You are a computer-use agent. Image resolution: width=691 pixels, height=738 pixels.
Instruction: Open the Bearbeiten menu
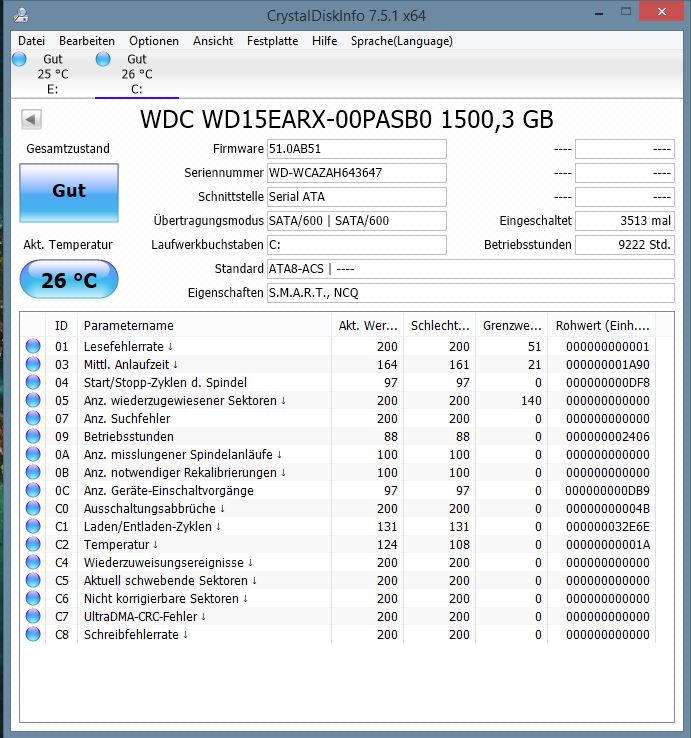tap(87, 41)
